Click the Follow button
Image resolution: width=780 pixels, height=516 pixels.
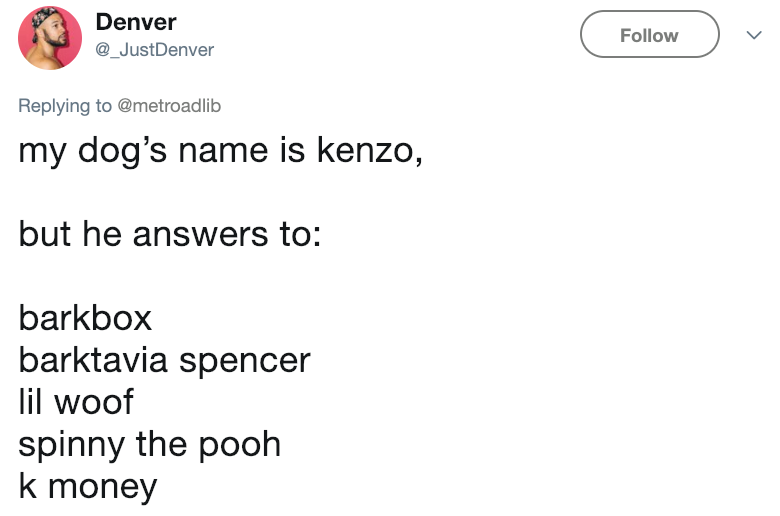click(x=649, y=34)
